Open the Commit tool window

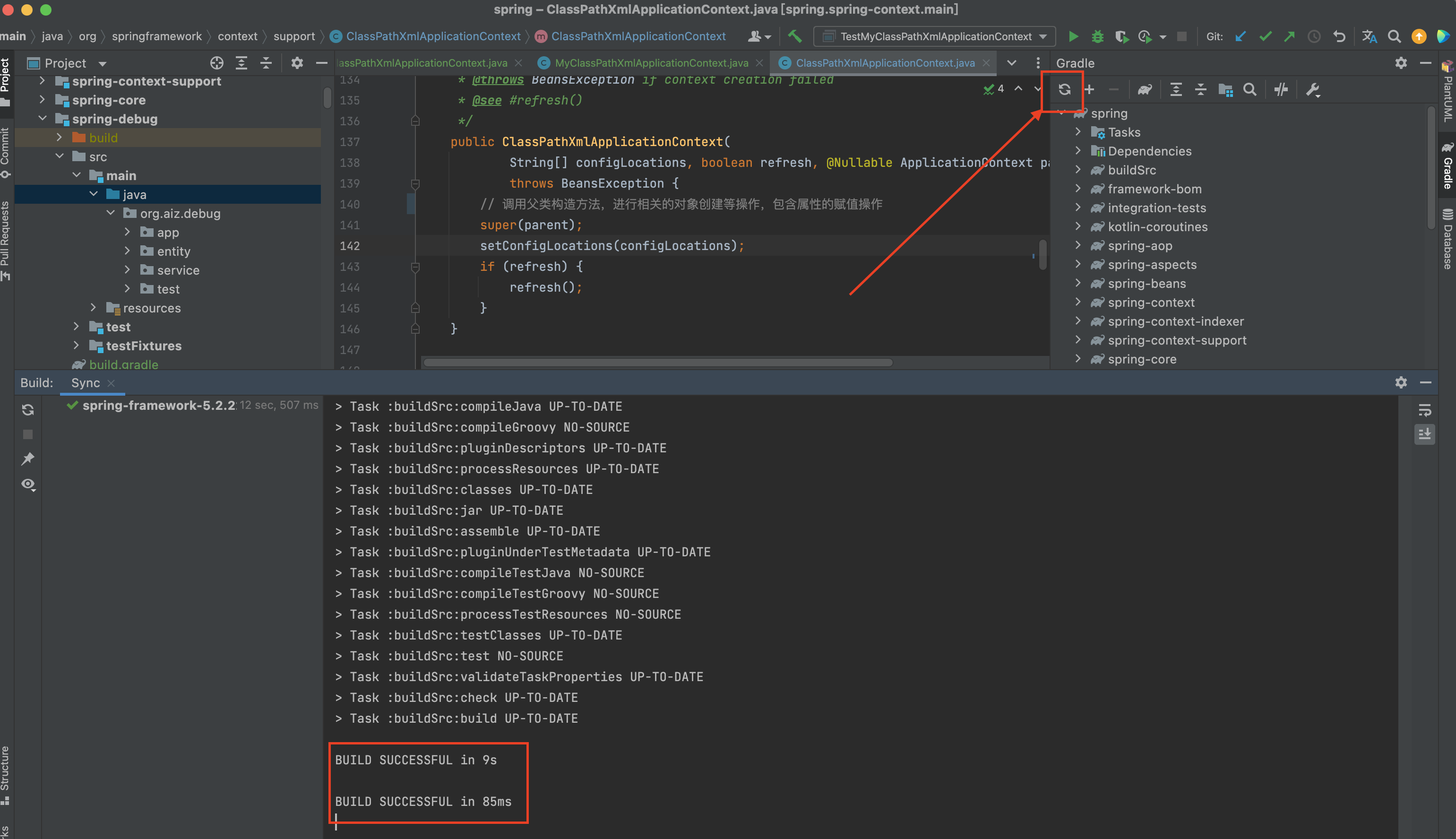[5, 152]
